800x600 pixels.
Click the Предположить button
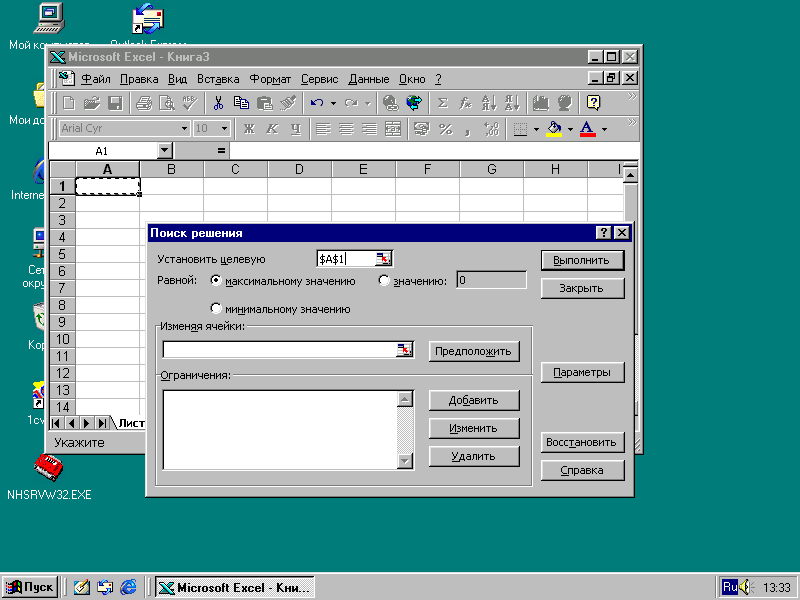pos(474,352)
